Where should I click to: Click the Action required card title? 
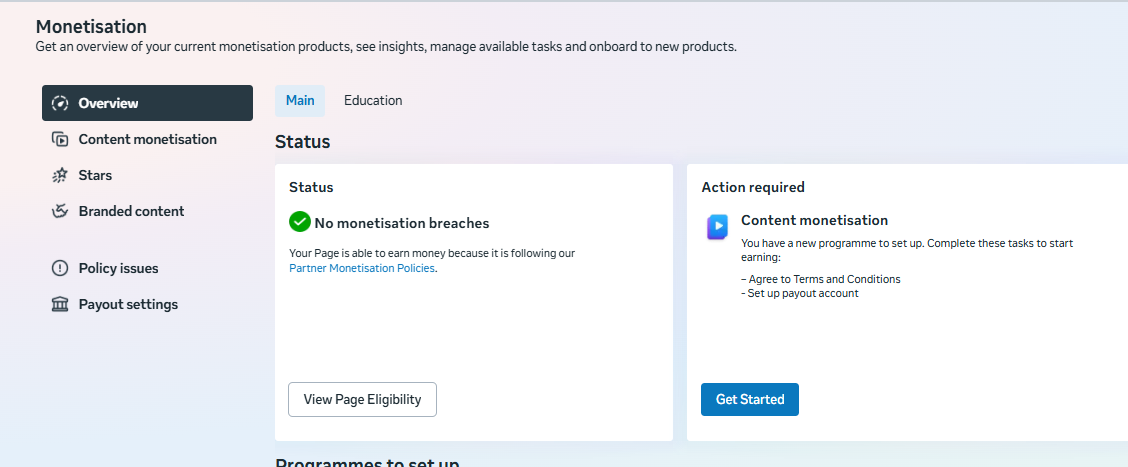(x=753, y=187)
